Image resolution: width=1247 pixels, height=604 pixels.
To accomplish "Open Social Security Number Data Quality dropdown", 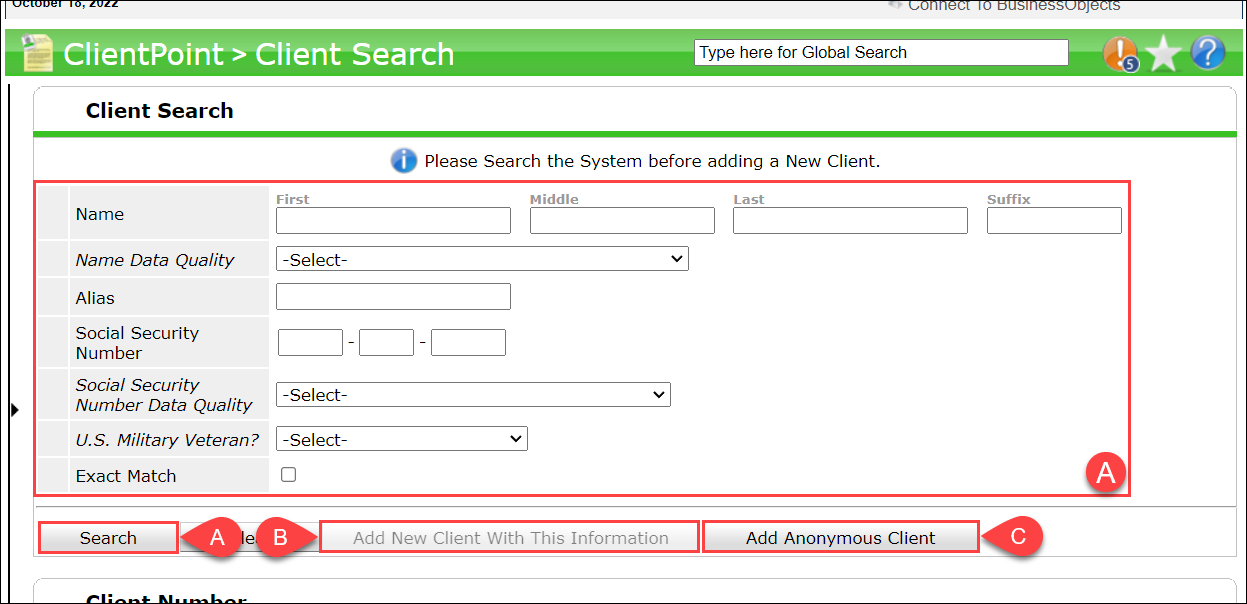I will click(473, 395).
